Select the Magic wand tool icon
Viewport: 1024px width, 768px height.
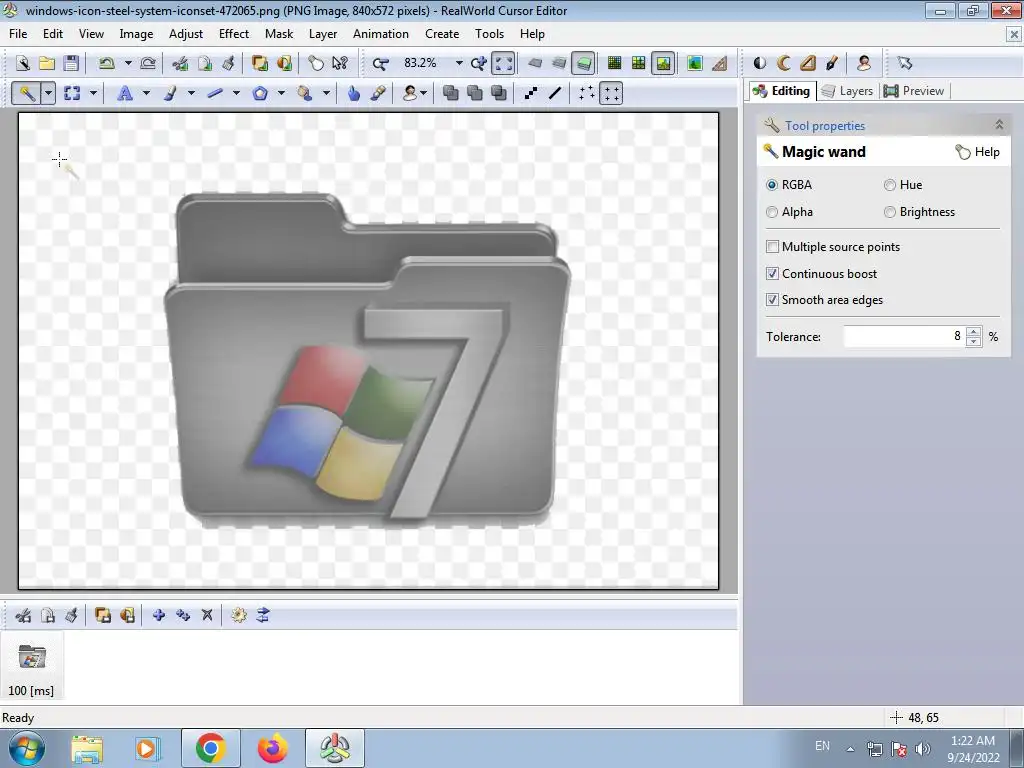pos(27,93)
